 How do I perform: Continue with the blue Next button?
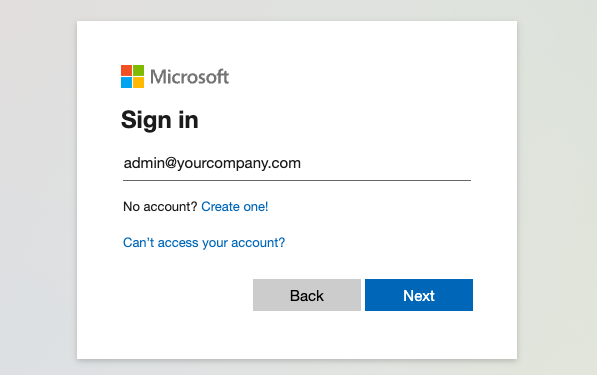pos(419,295)
